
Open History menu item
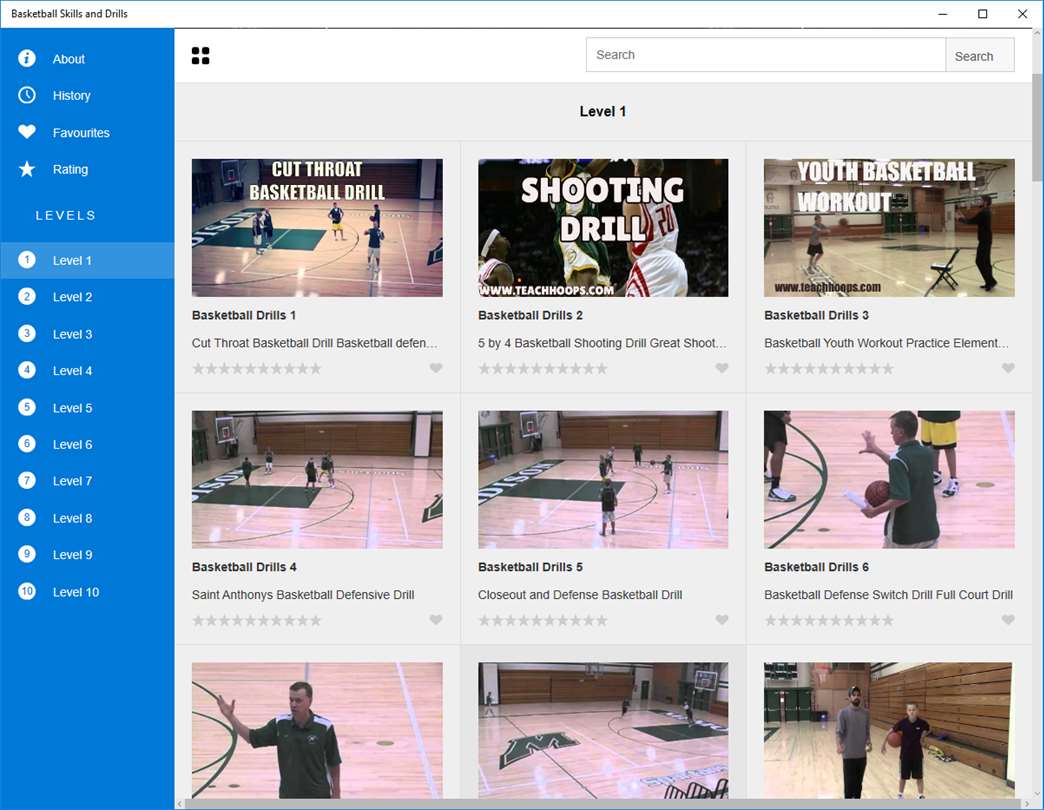(x=71, y=96)
